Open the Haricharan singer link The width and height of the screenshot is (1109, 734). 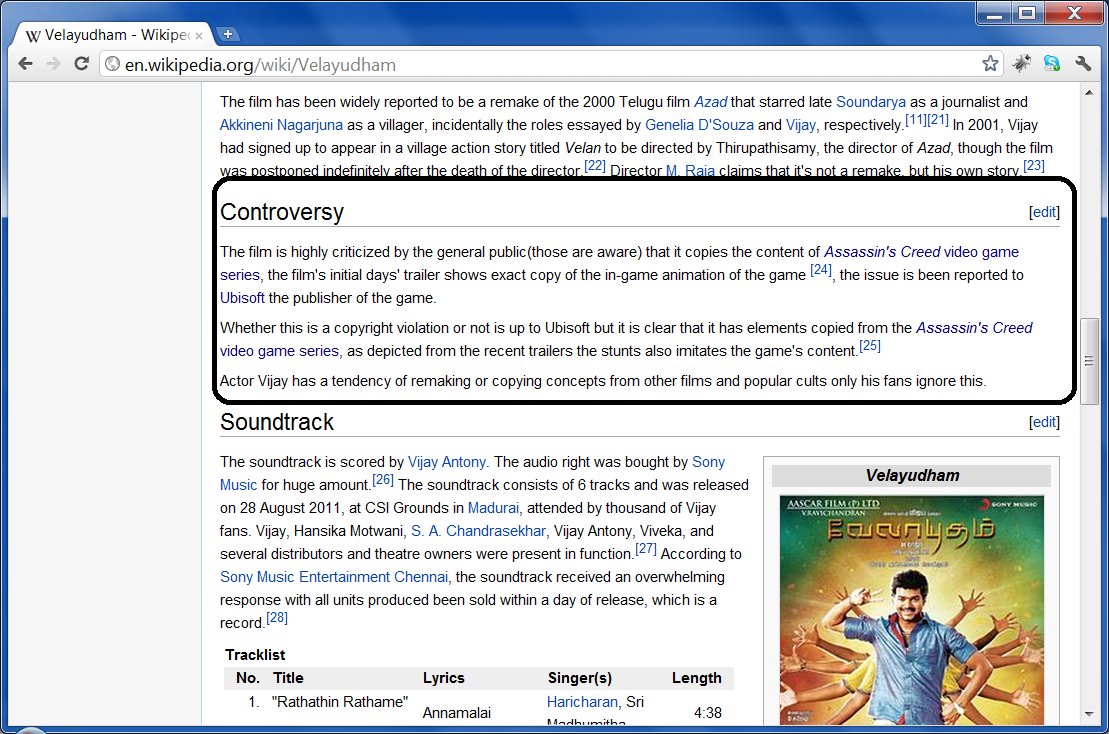582,702
